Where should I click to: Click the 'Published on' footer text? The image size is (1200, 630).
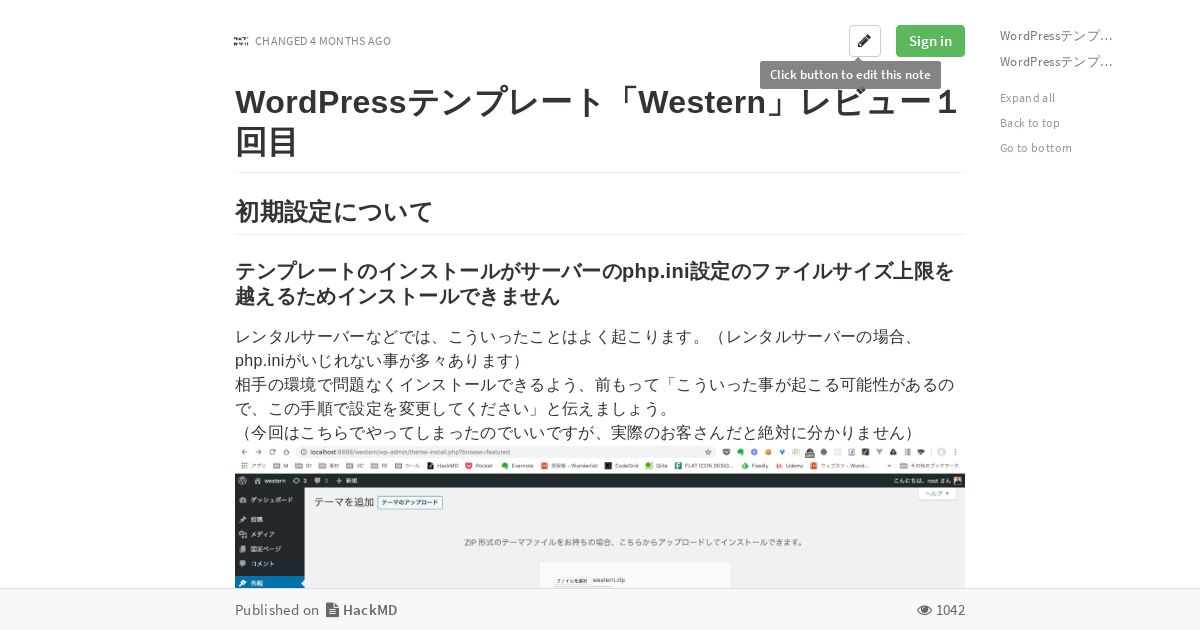277,610
